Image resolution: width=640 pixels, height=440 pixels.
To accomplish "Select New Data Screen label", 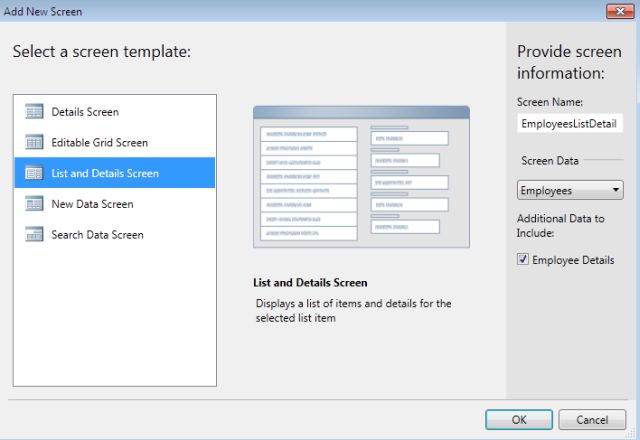I will (92, 204).
